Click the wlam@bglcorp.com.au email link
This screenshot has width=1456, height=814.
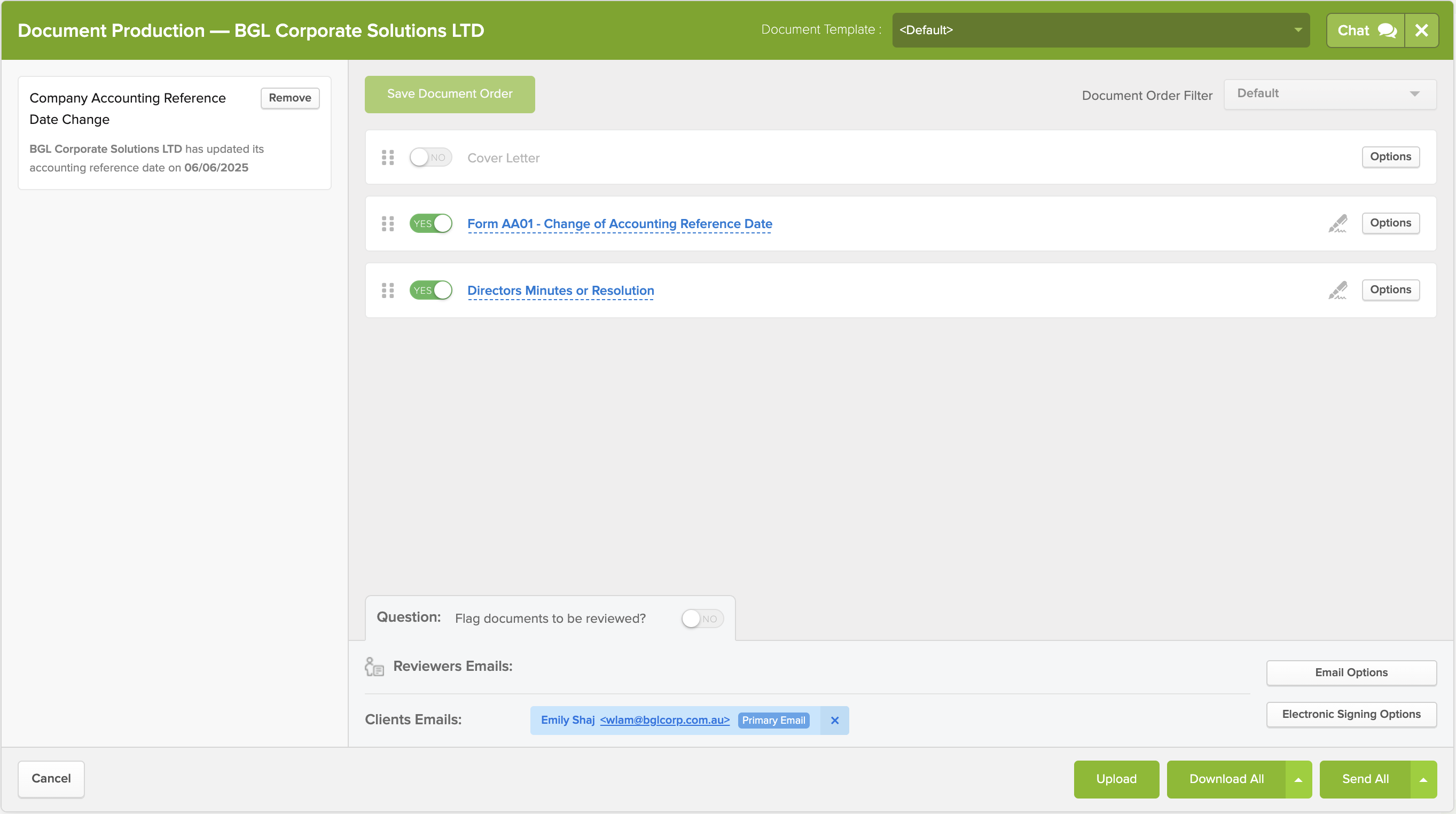664,719
